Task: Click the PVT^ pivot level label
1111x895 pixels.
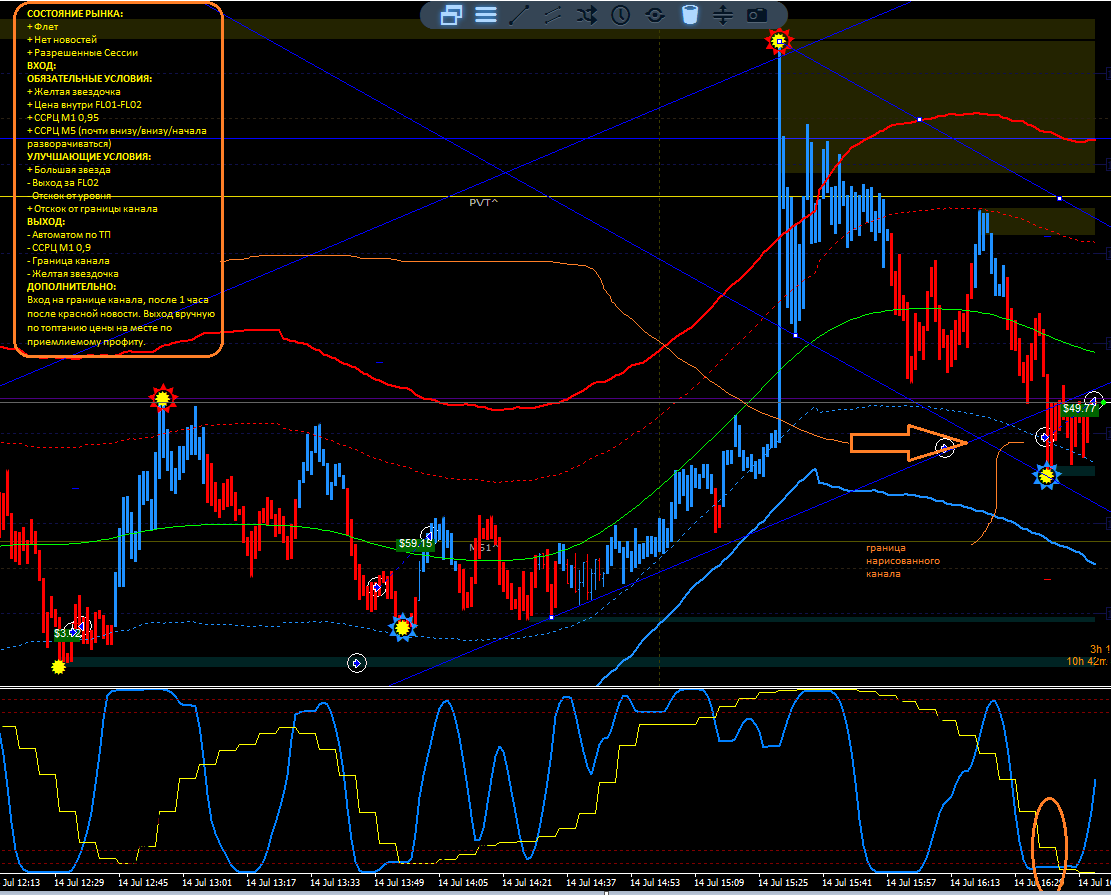Action: tap(484, 203)
